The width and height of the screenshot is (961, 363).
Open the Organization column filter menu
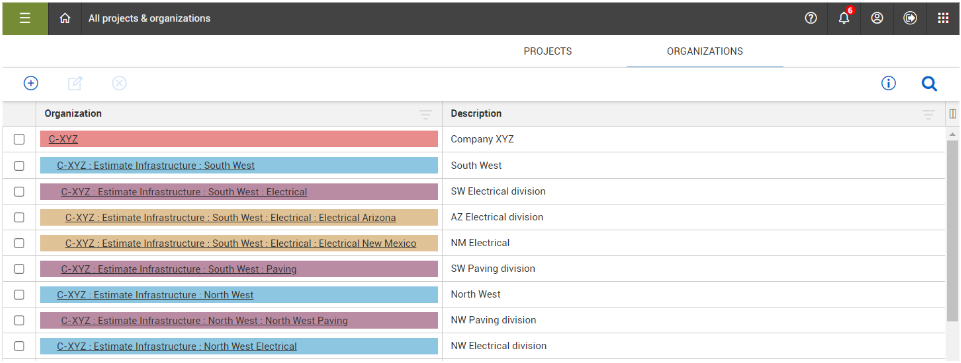tap(425, 114)
